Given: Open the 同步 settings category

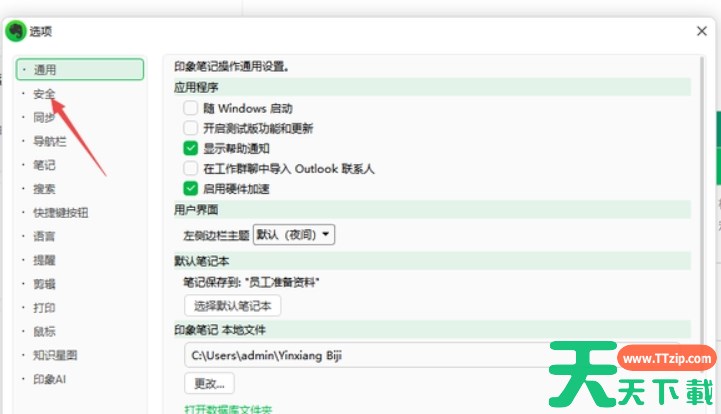Looking at the screenshot, I should click(x=44, y=117).
